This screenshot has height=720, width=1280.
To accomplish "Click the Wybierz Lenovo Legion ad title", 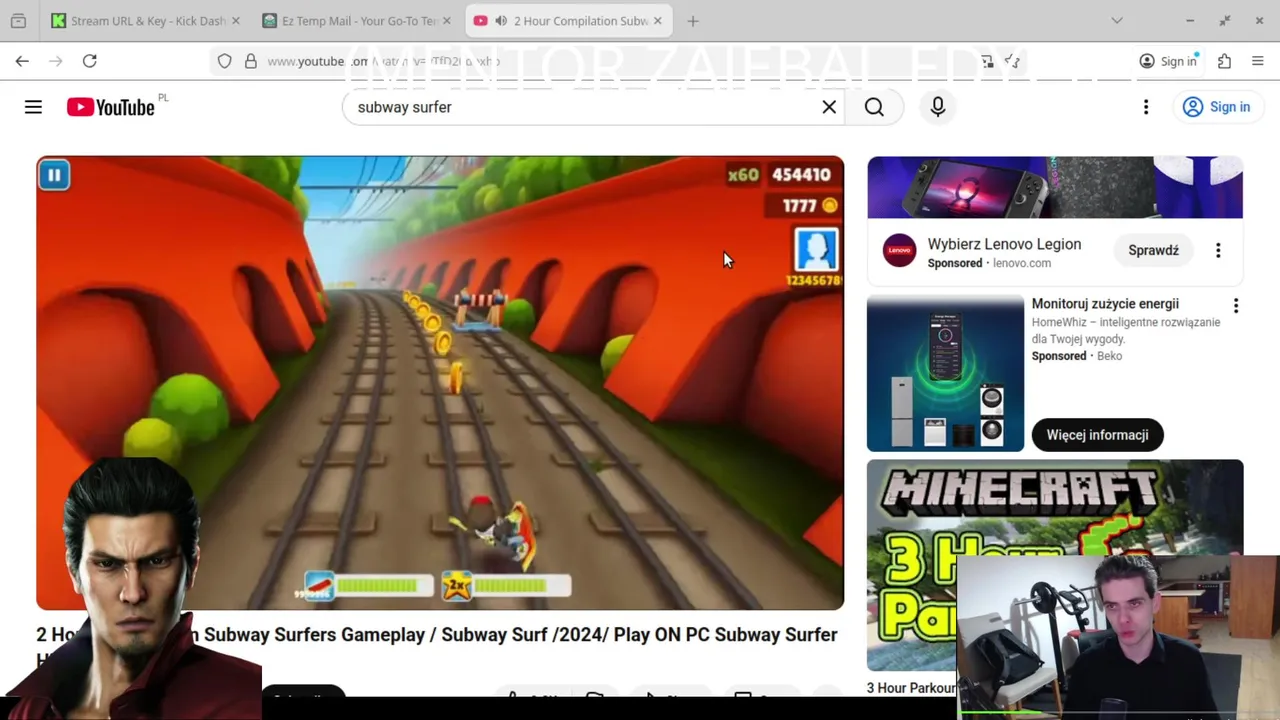I will click(x=1004, y=244).
